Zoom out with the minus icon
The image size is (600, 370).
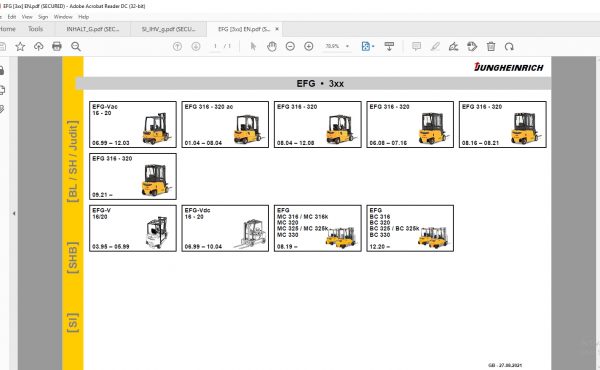290,47
